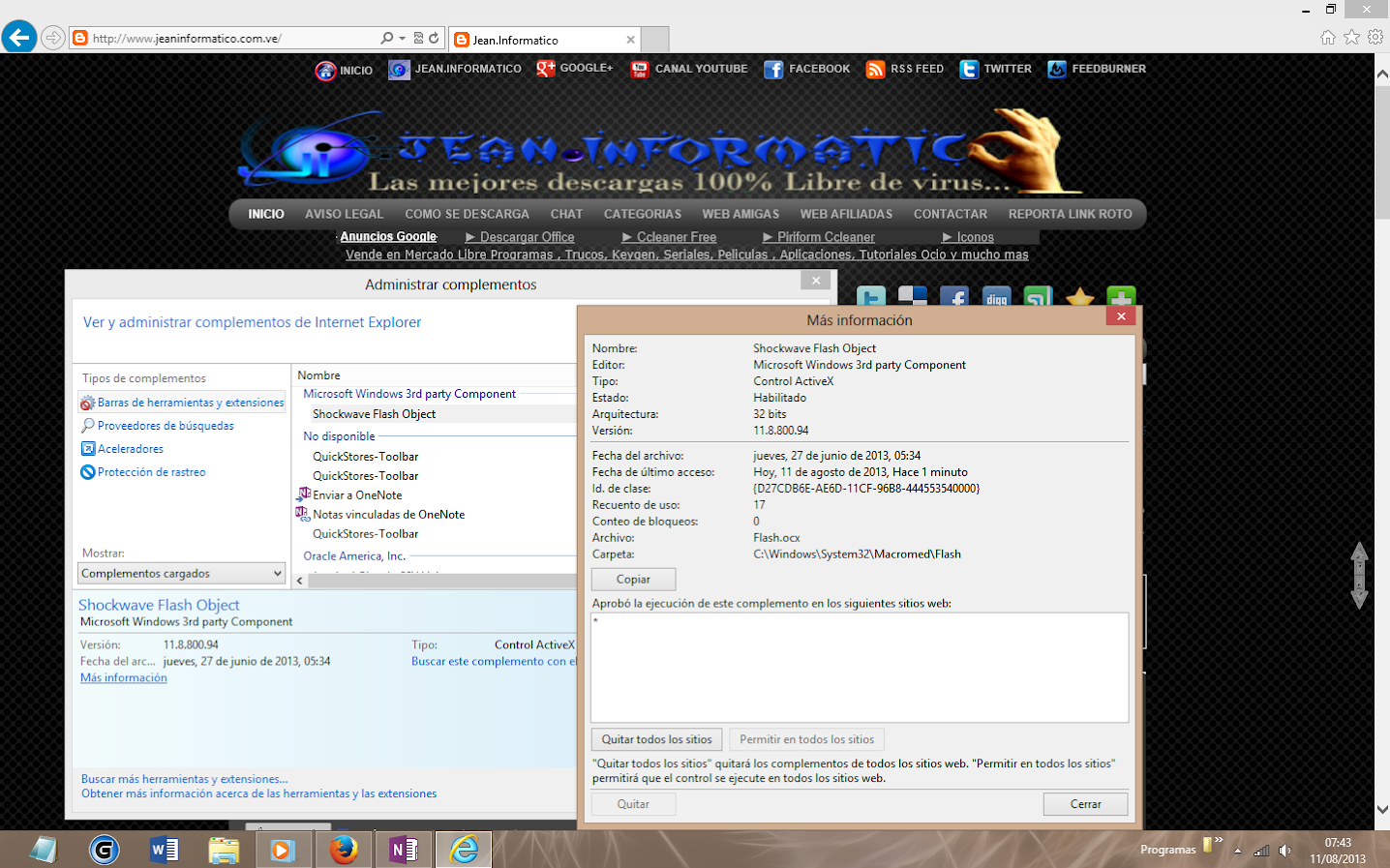Click the browser Forward arrow button
This screenshot has height=868, width=1390.
pos(53,38)
